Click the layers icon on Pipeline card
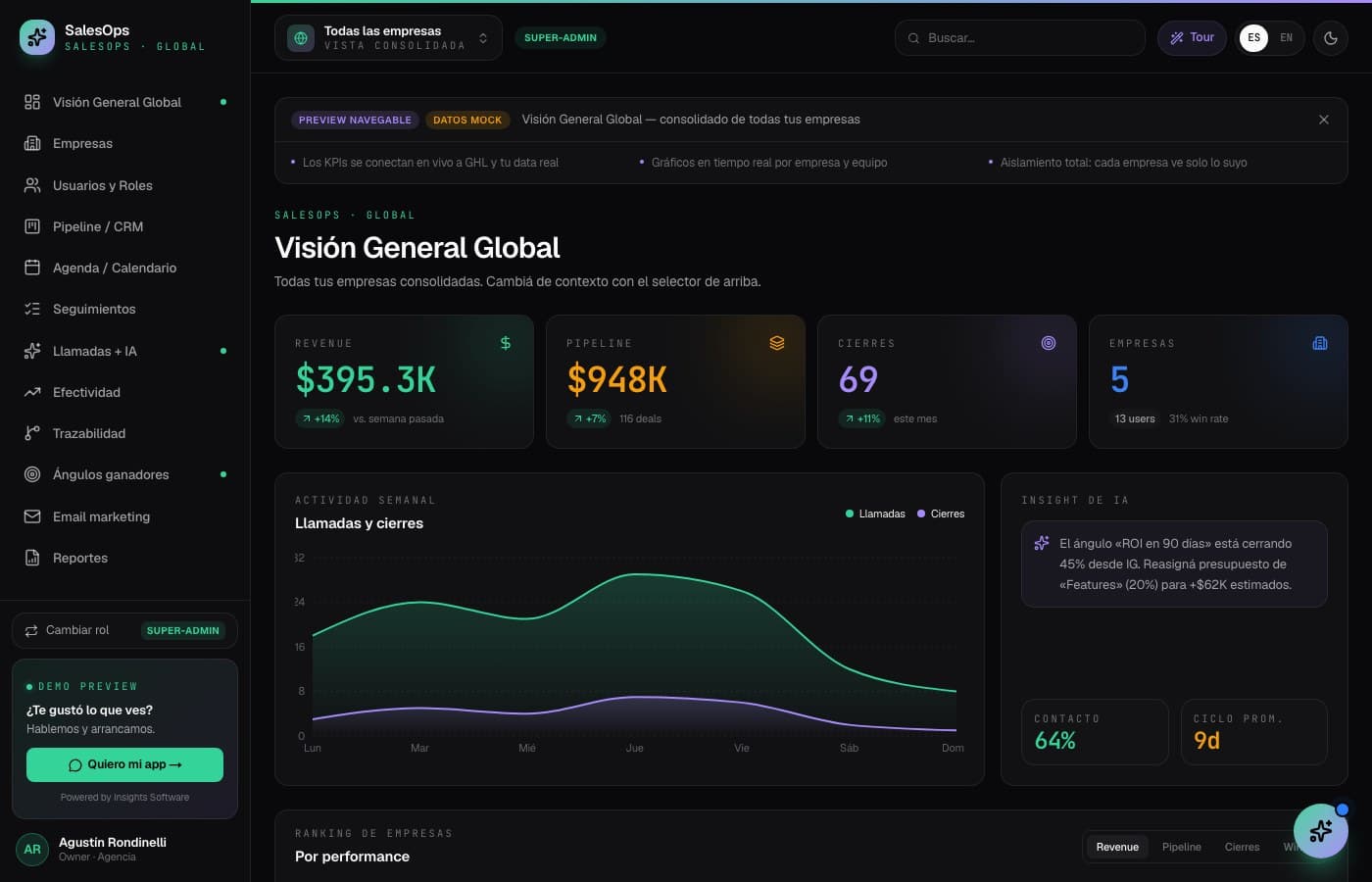The width and height of the screenshot is (1372, 882). pyautogui.click(x=777, y=343)
